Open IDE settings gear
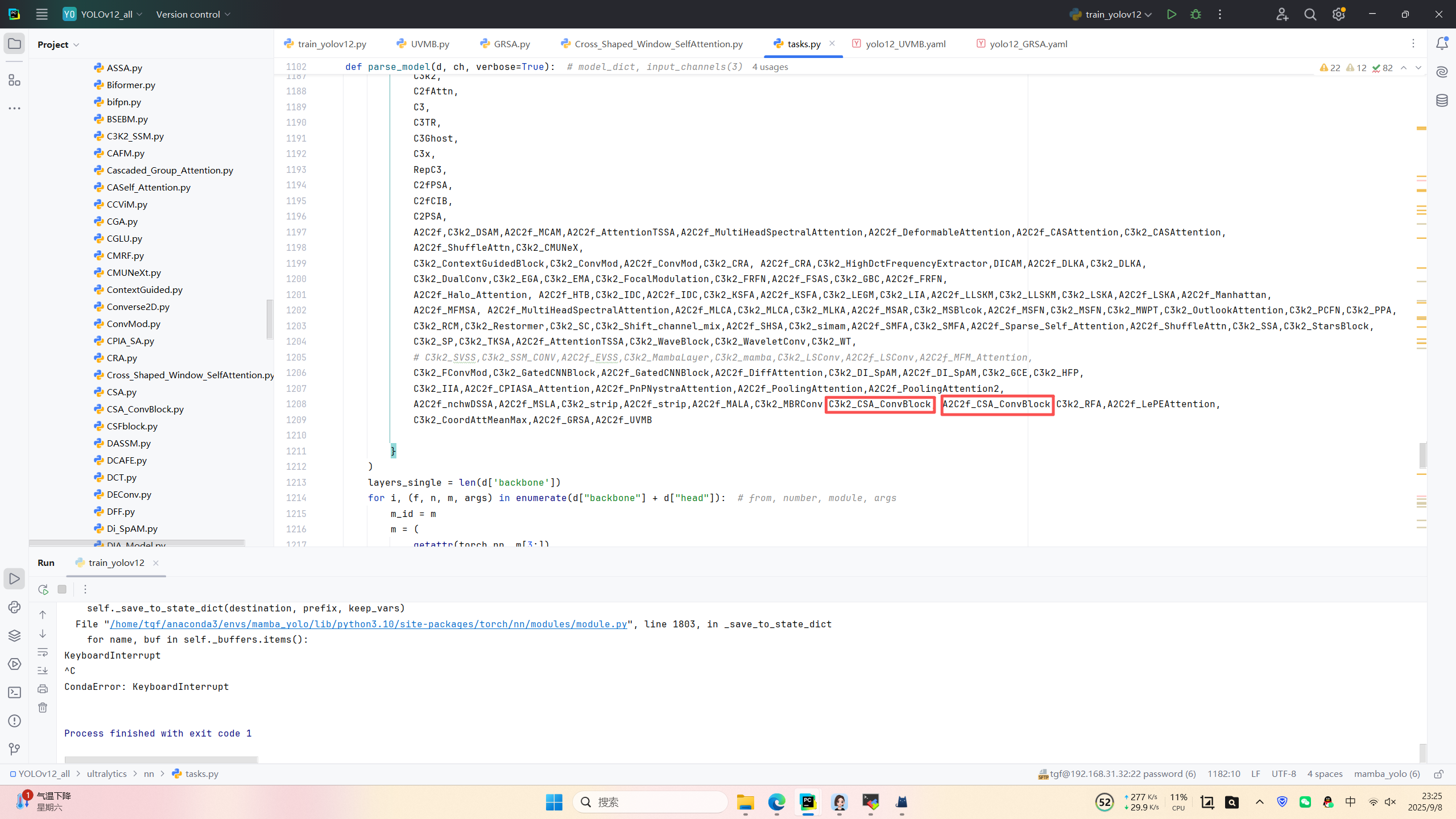Viewport: 1456px width, 819px height. [x=1338, y=14]
